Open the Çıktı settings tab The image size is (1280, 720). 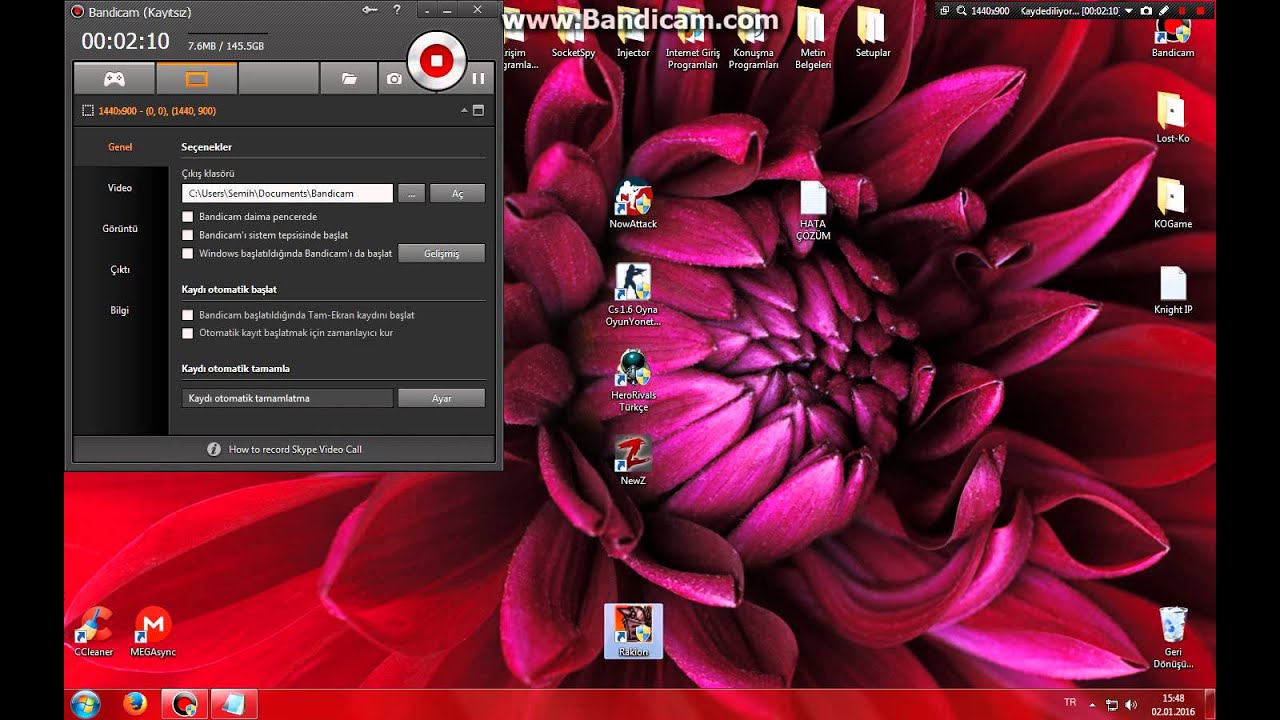pyautogui.click(x=120, y=270)
